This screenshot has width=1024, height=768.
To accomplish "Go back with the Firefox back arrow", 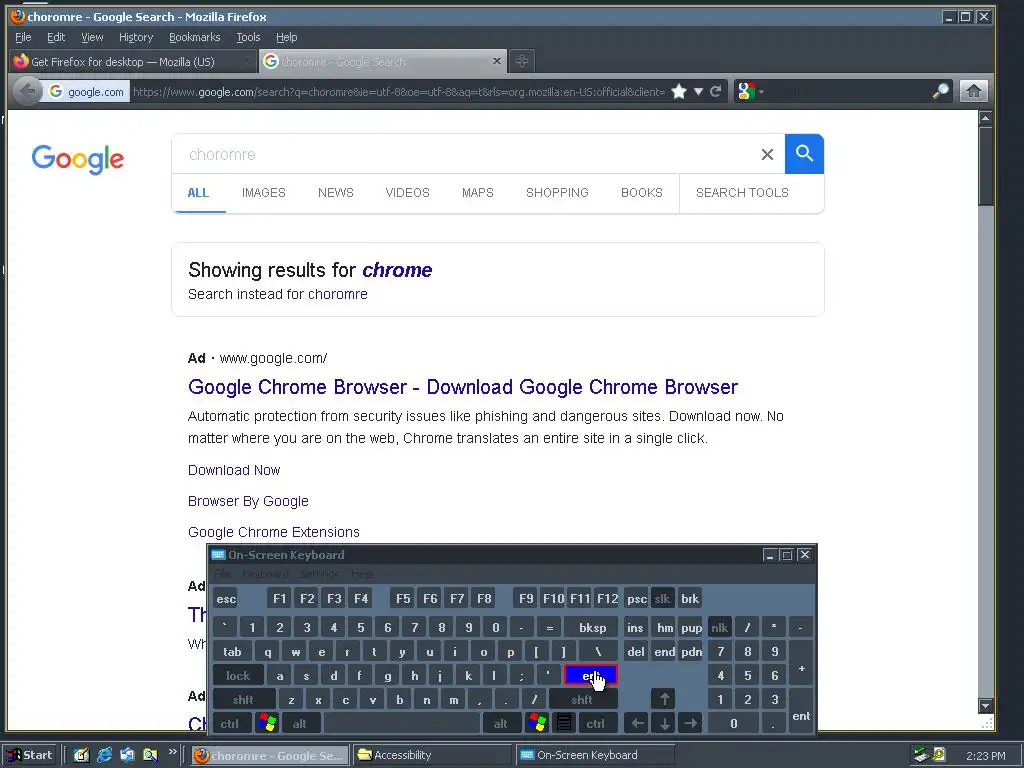I will [27, 91].
